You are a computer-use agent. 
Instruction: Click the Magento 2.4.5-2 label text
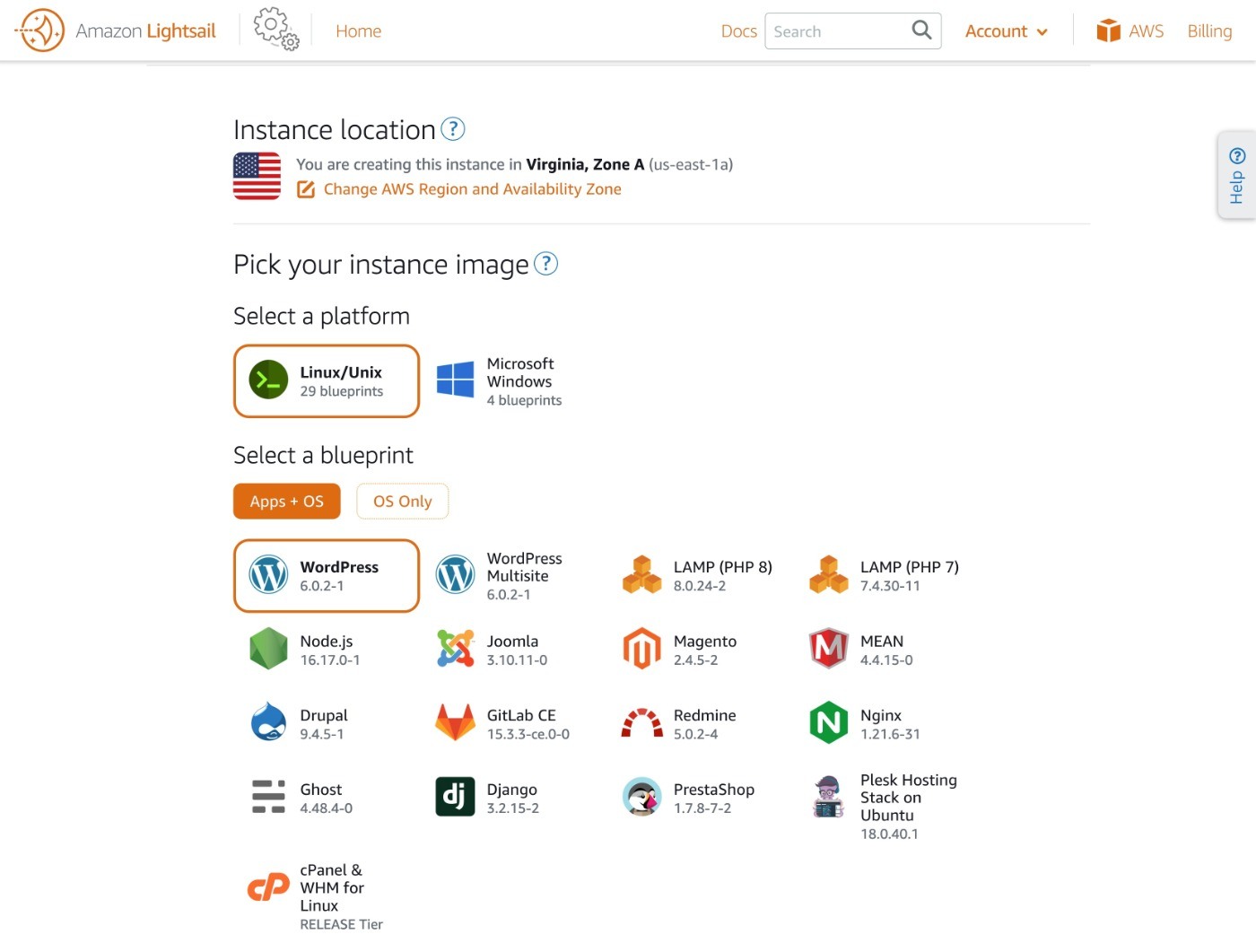point(705,650)
